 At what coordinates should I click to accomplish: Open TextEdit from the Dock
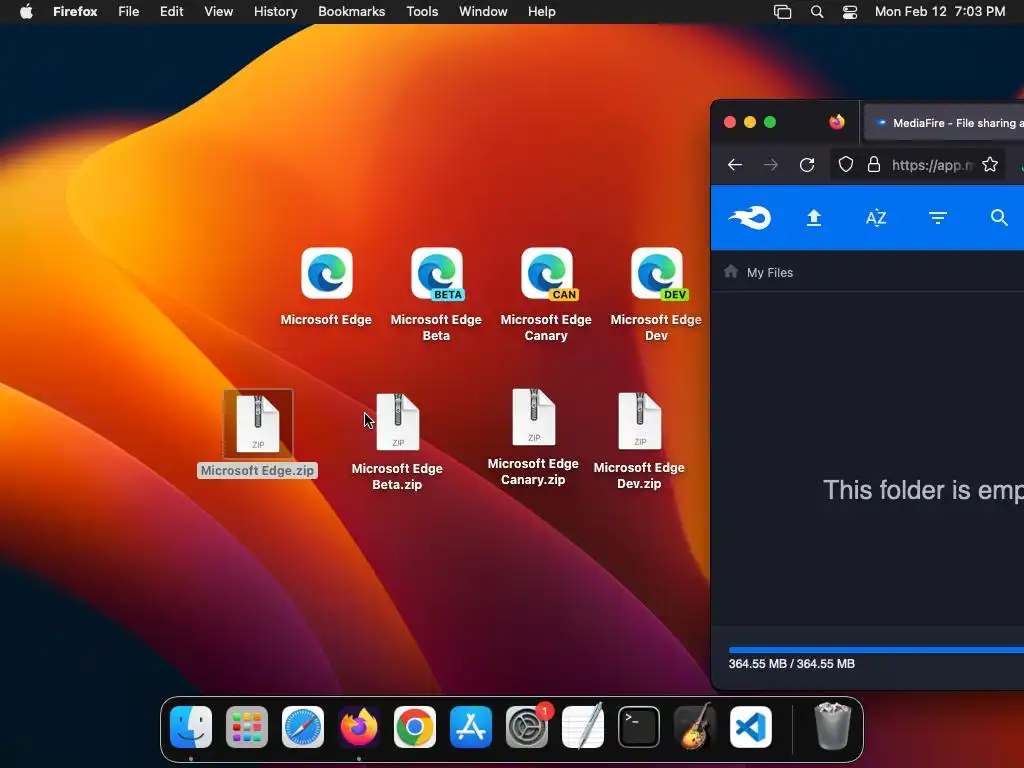coord(583,727)
